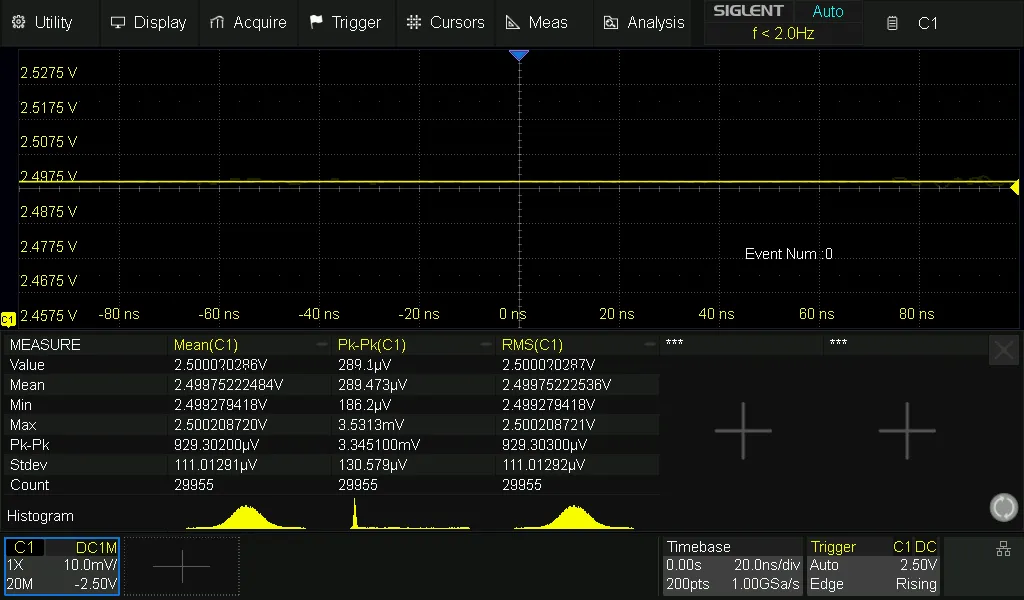Open the Analysis menu
1024x600 pixels.
643,22
